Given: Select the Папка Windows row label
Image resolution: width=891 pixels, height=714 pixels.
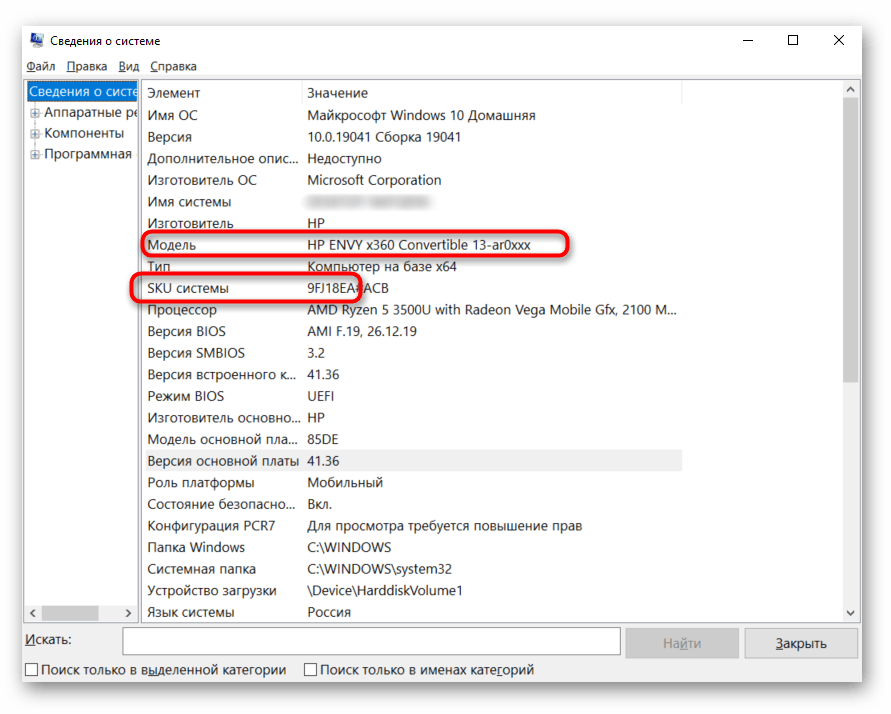Looking at the screenshot, I should click(196, 548).
